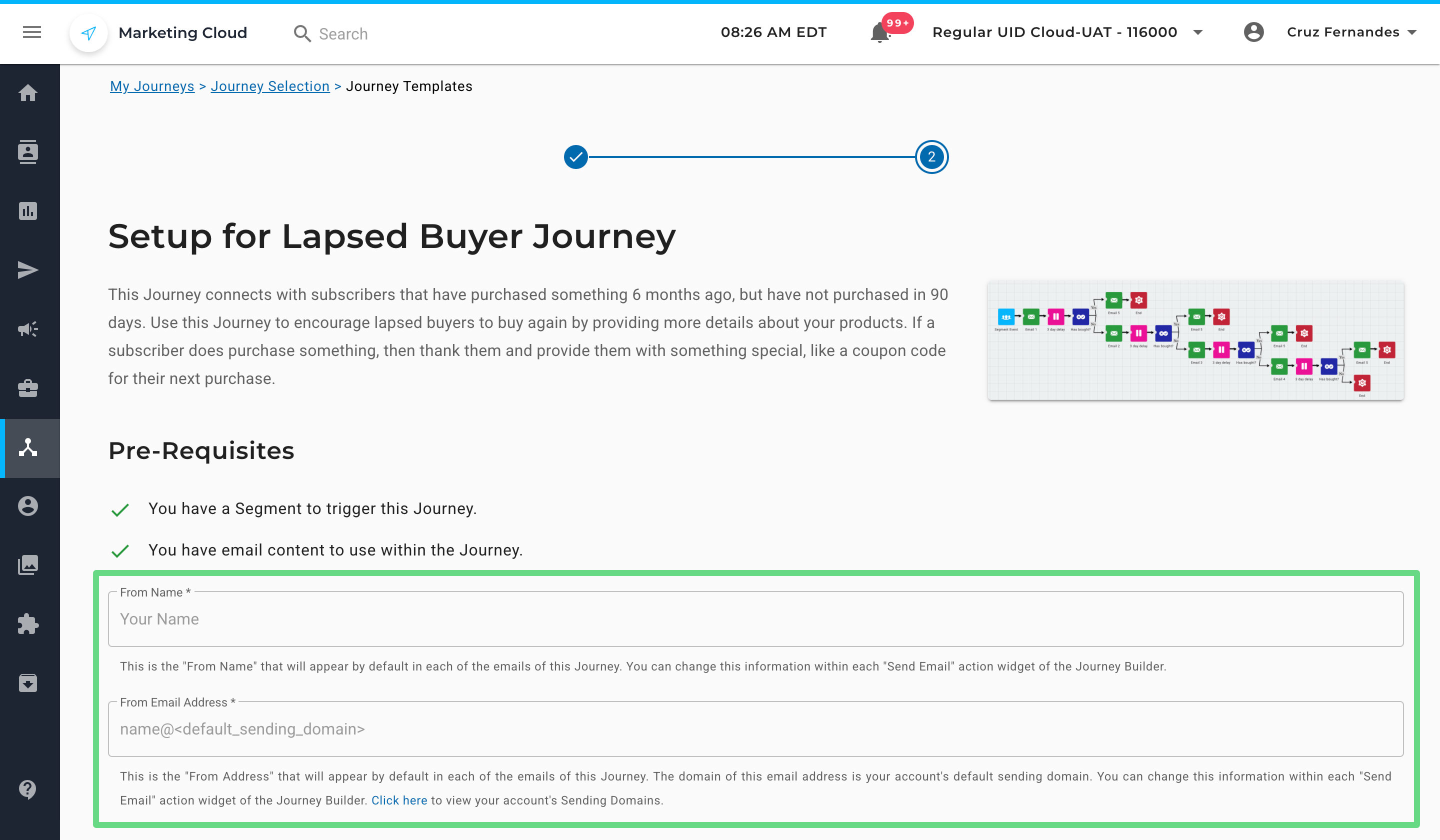Open the account person sidebar icon

pyautogui.click(x=28, y=505)
